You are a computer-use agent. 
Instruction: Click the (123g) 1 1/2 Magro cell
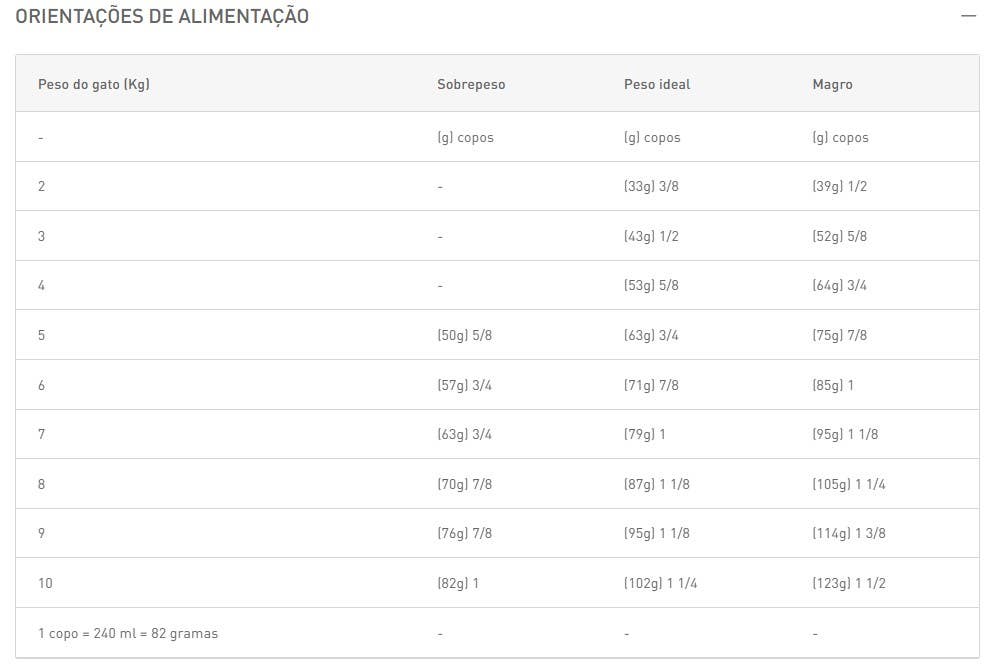(849, 583)
